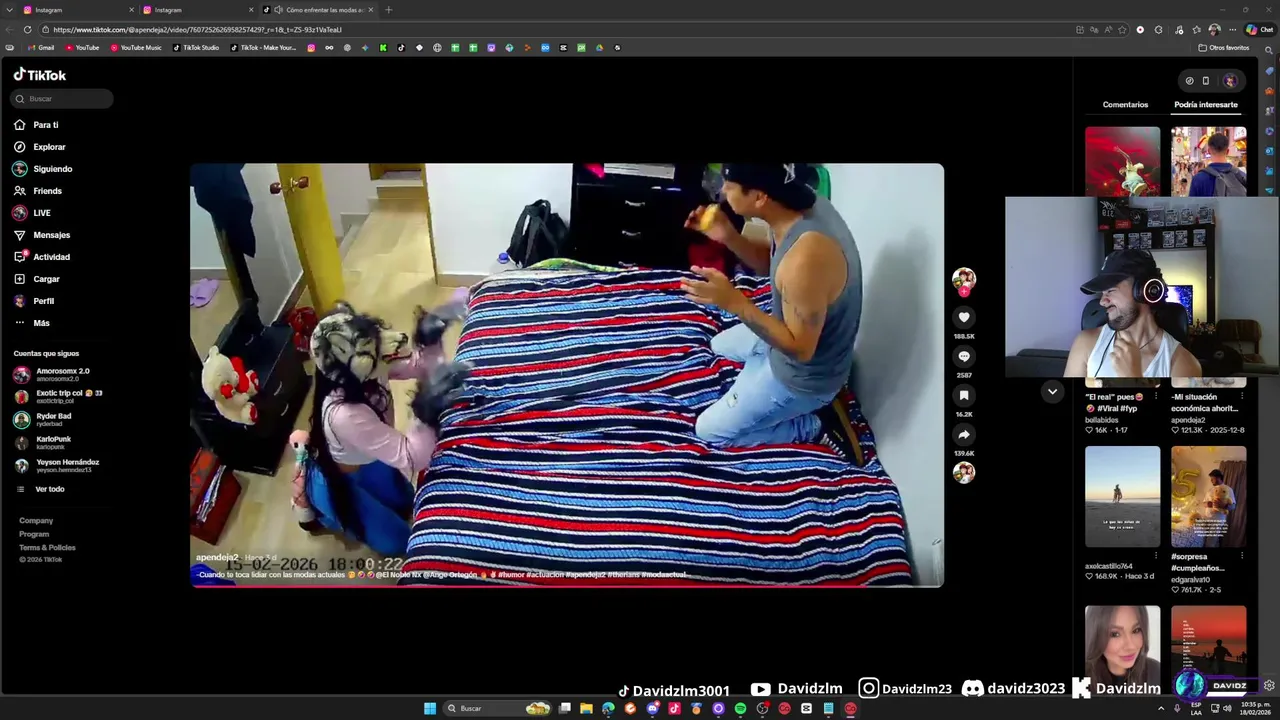
Task: Expand the Program footer section
Action: coord(34,534)
